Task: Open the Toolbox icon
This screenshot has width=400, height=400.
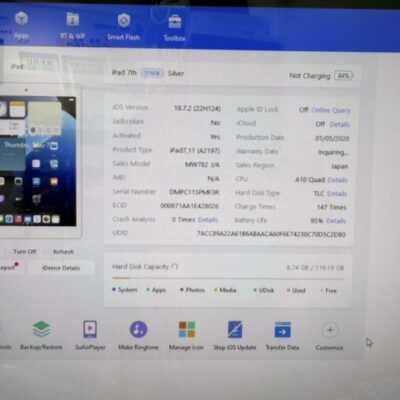Action: [x=175, y=22]
